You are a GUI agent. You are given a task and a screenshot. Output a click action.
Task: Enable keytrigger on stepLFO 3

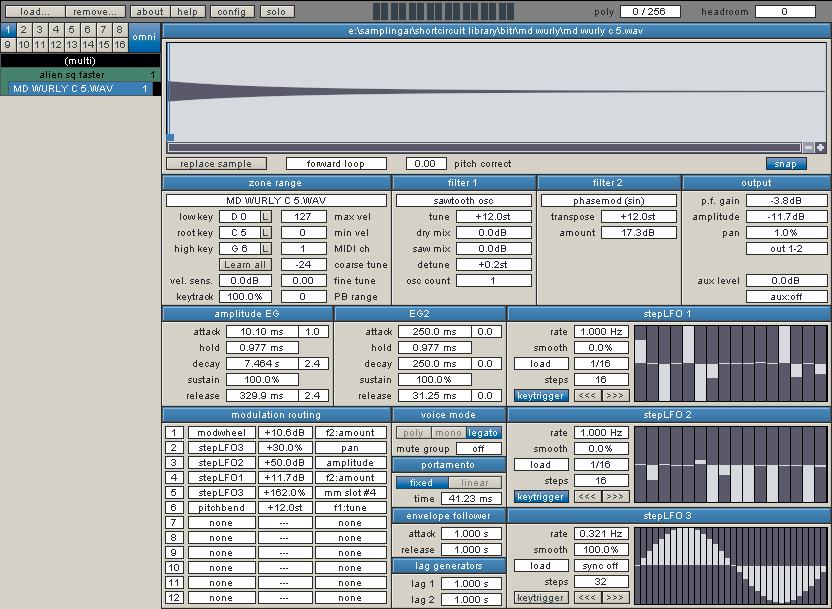point(540,598)
